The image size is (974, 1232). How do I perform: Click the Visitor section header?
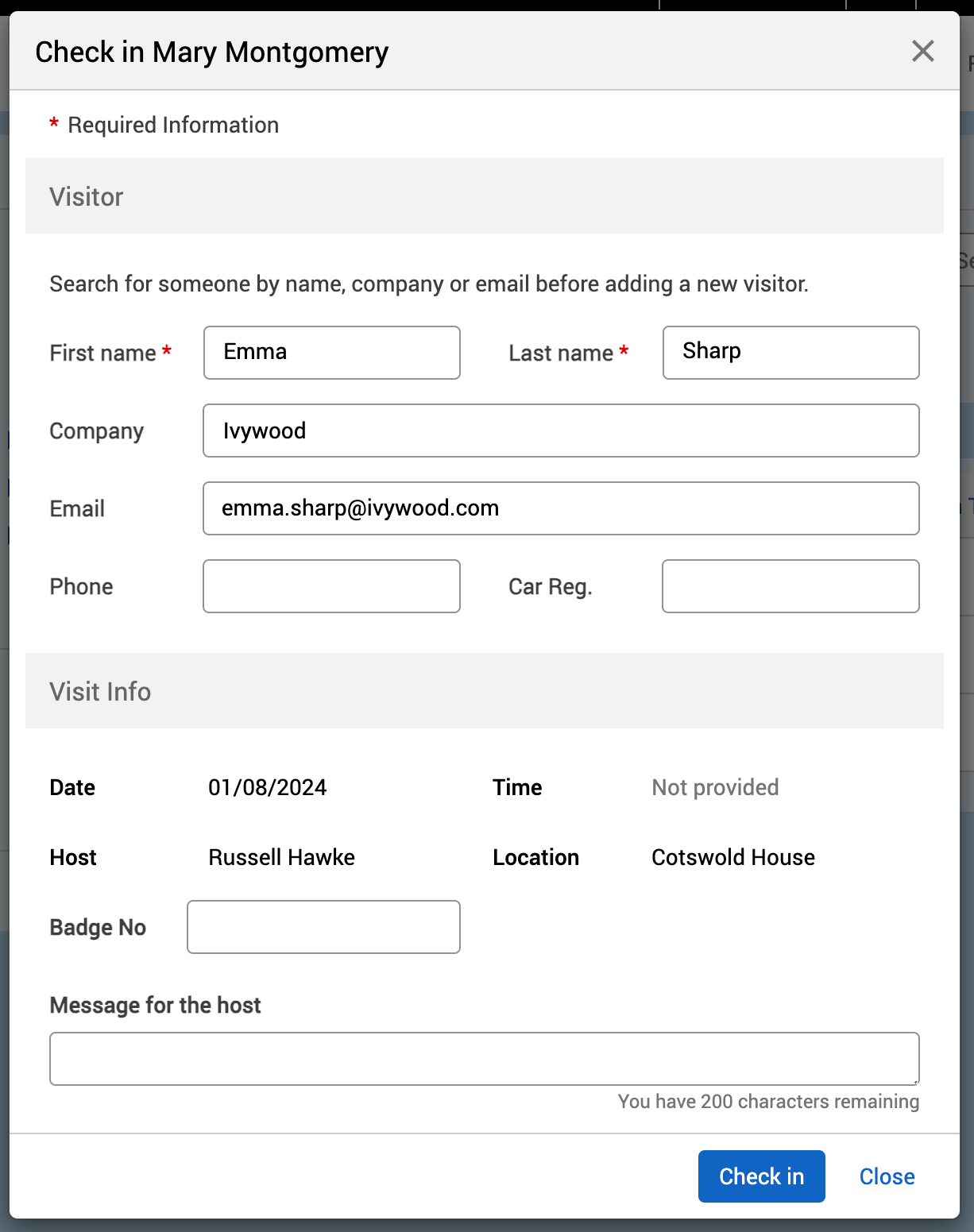[87, 196]
